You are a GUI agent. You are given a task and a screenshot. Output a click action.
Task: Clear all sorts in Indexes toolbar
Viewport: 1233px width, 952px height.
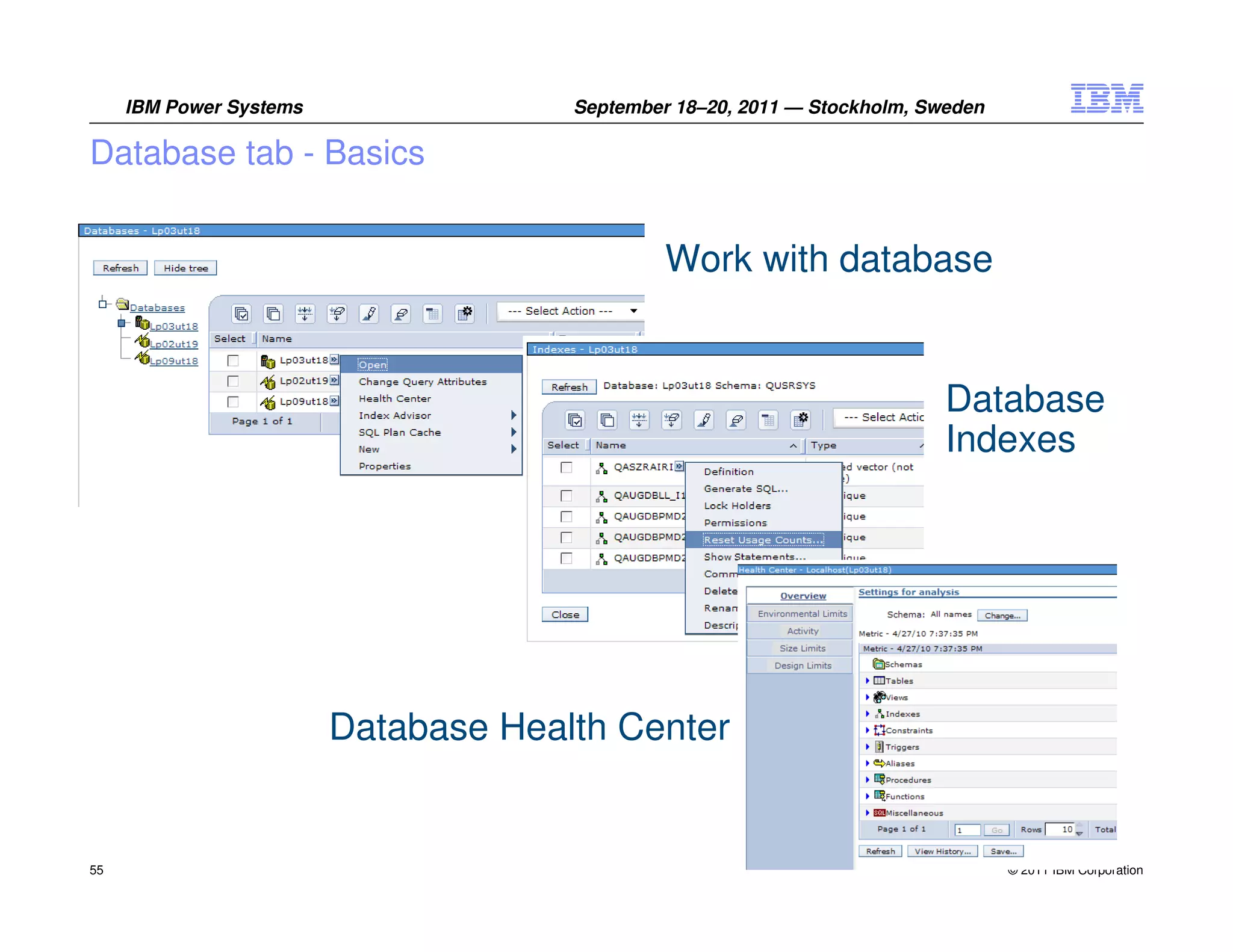click(x=736, y=419)
